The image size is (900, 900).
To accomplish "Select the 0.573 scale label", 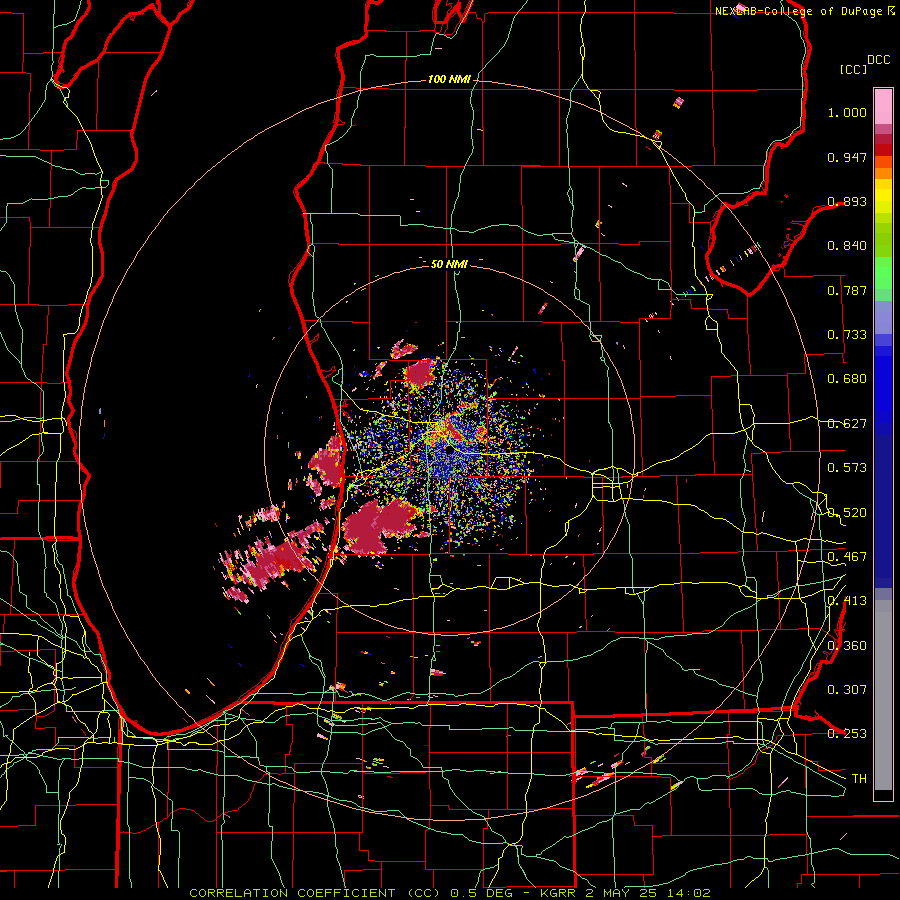I will click(x=847, y=468).
